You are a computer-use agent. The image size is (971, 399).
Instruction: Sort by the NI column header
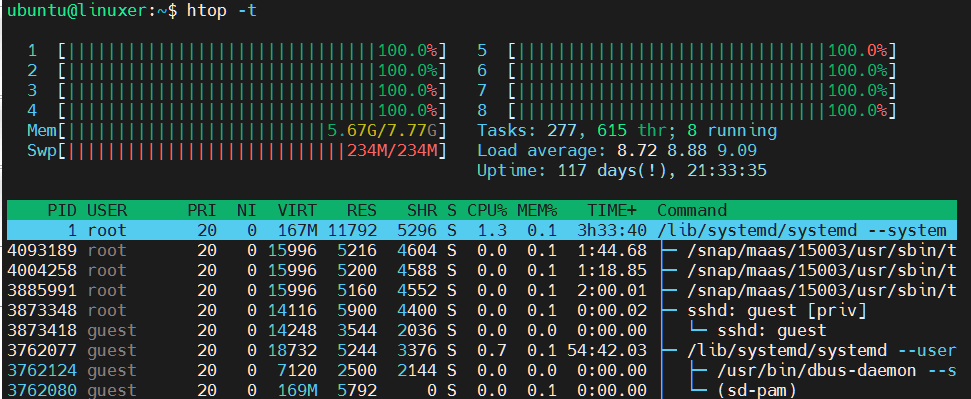[x=246, y=211]
